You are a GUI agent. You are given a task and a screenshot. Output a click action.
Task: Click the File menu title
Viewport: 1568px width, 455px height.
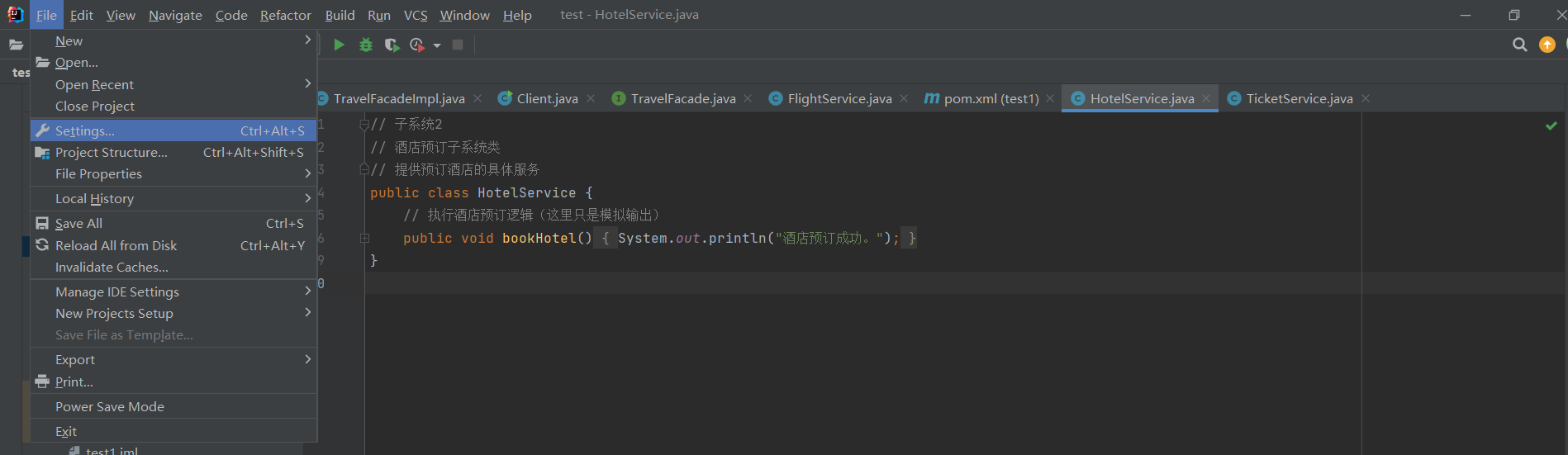coord(47,15)
